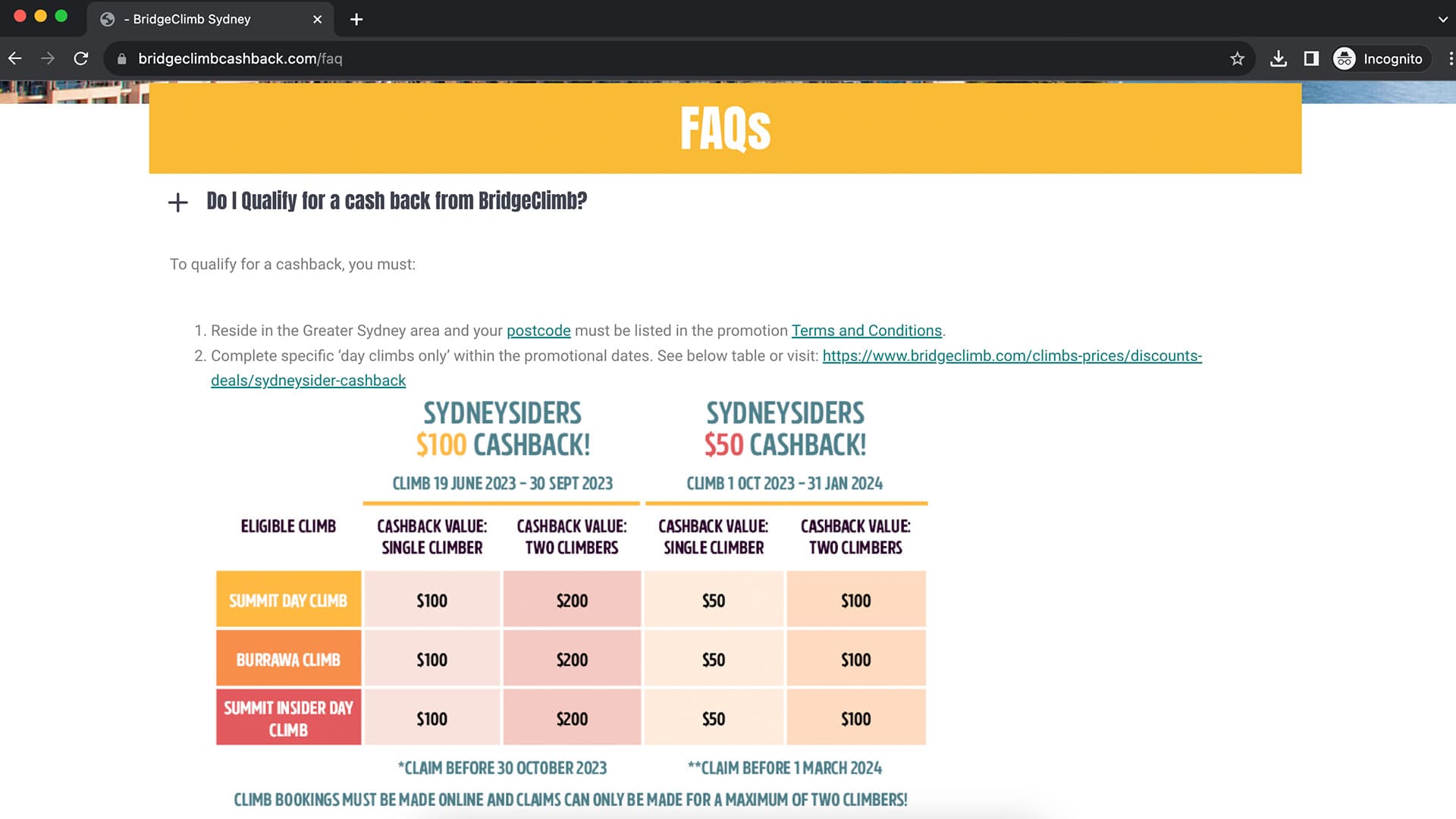Viewport: 1456px width, 819px height.
Task: Open a new tab with plus icon
Action: point(356,19)
